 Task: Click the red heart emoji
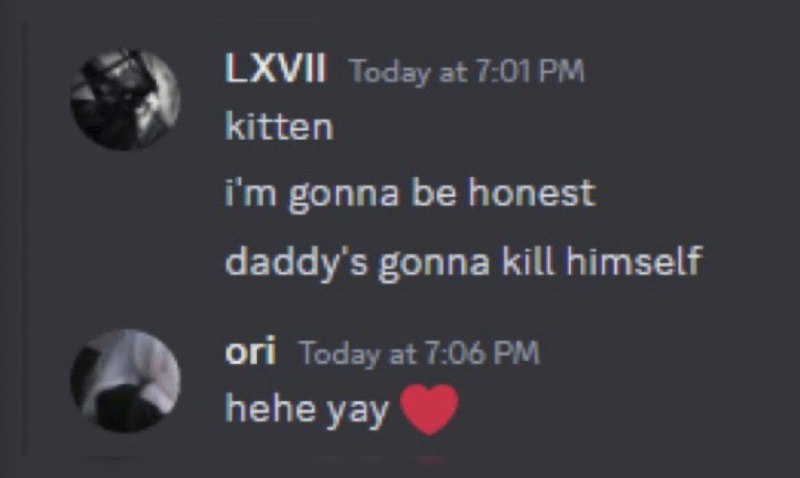tap(429, 409)
